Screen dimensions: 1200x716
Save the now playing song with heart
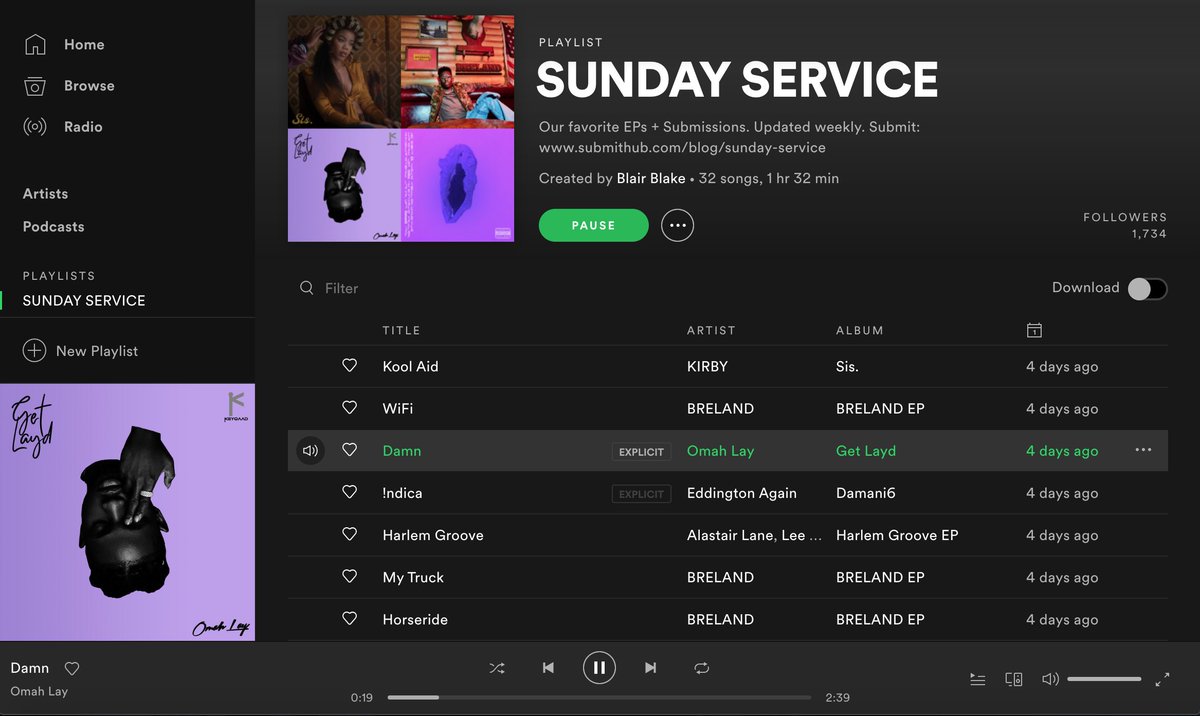pos(72,668)
